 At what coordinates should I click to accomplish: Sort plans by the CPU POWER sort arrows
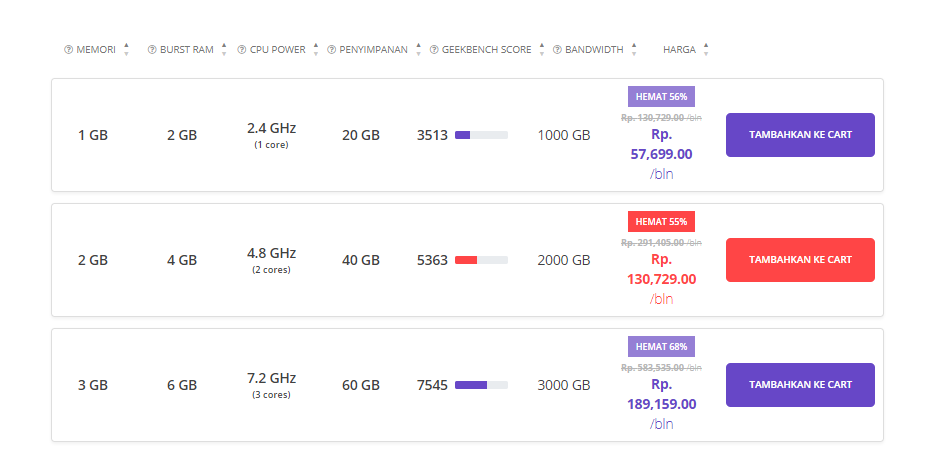316,49
